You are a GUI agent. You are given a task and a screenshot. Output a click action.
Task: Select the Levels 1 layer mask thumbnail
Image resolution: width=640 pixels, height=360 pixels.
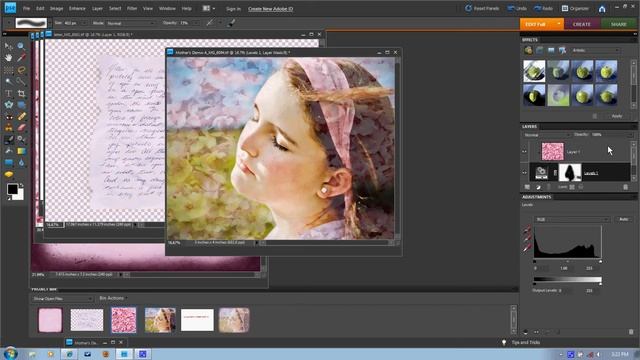tap(570, 173)
